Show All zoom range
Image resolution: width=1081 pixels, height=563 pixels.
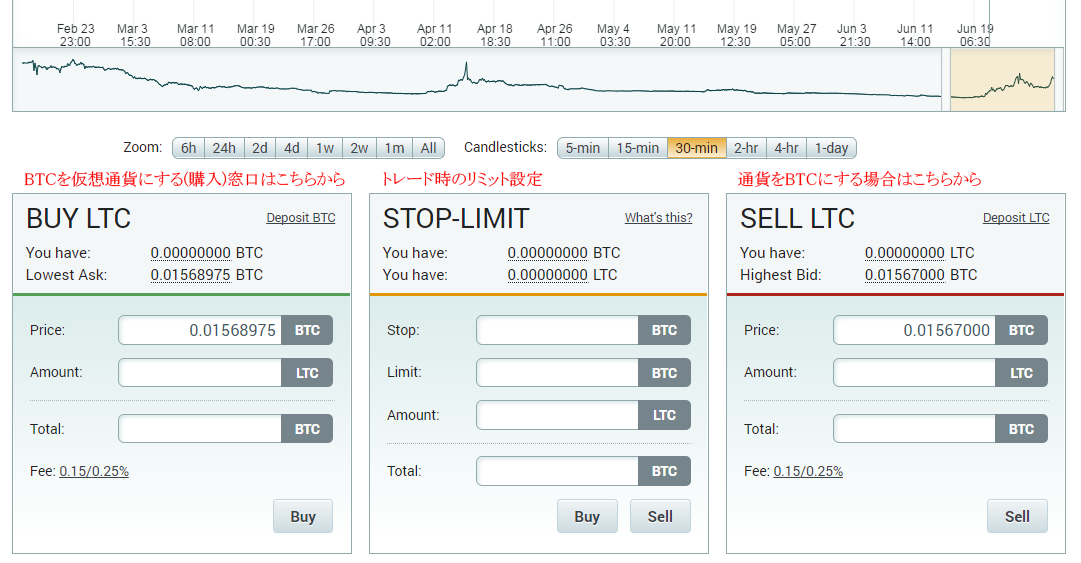pos(428,148)
